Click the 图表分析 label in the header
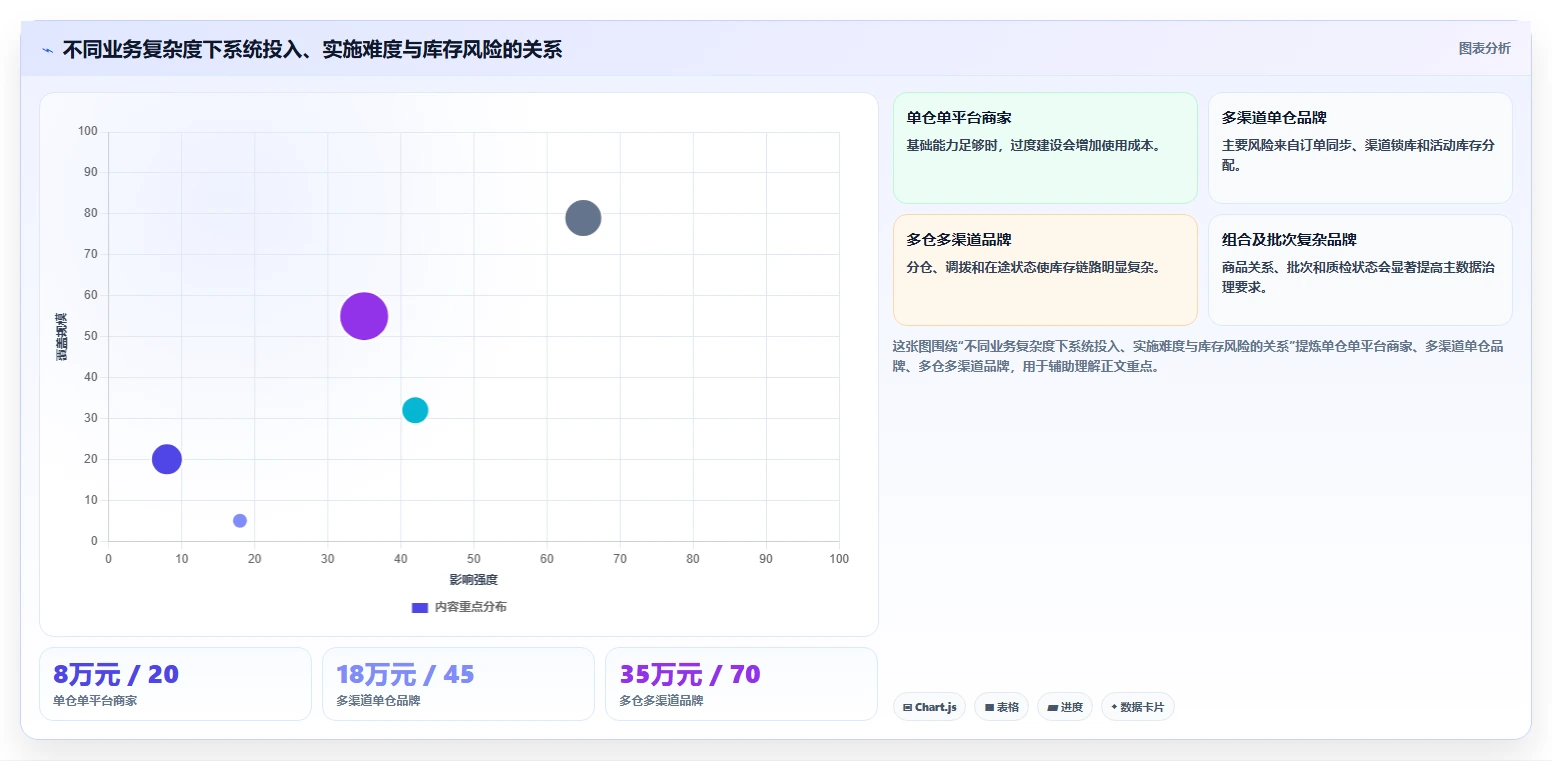Screen dimensions: 1552x761 coord(1484,48)
